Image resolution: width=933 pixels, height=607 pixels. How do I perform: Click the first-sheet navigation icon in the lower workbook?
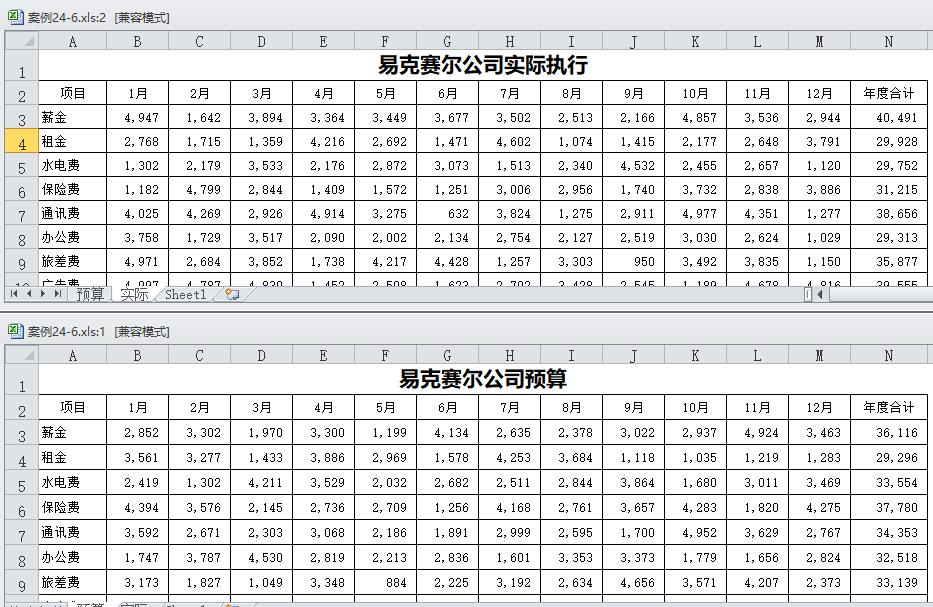point(13,603)
